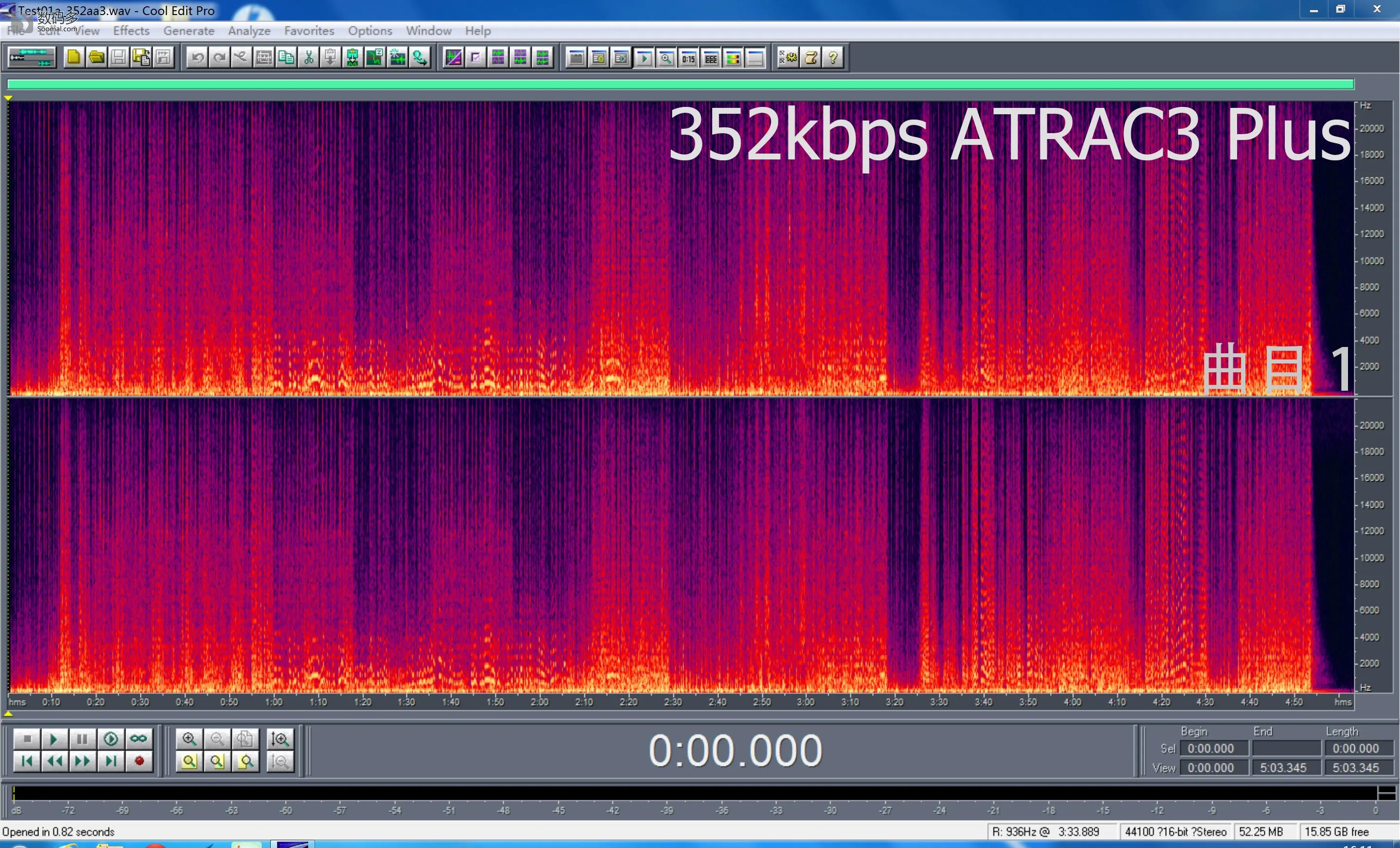Image resolution: width=1400 pixels, height=848 pixels.
Task: Click the Zoom Out Full magnifier-over-page icon
Action: (x=245, y=739)
